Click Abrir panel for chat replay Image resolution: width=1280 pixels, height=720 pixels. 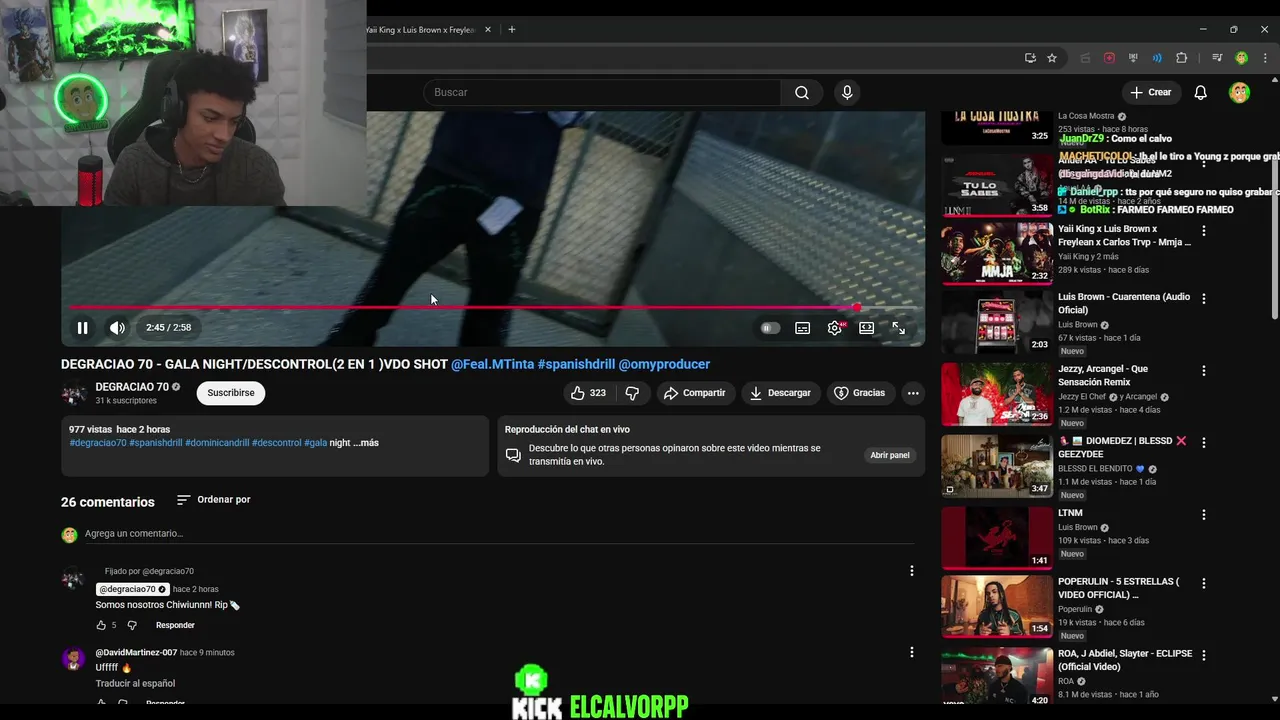(889, 455)
